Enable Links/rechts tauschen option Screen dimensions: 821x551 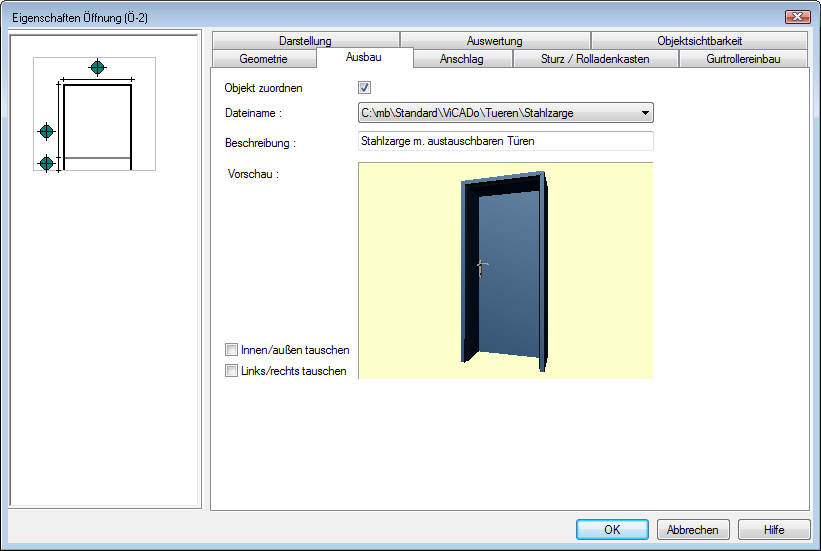[231, 370]
